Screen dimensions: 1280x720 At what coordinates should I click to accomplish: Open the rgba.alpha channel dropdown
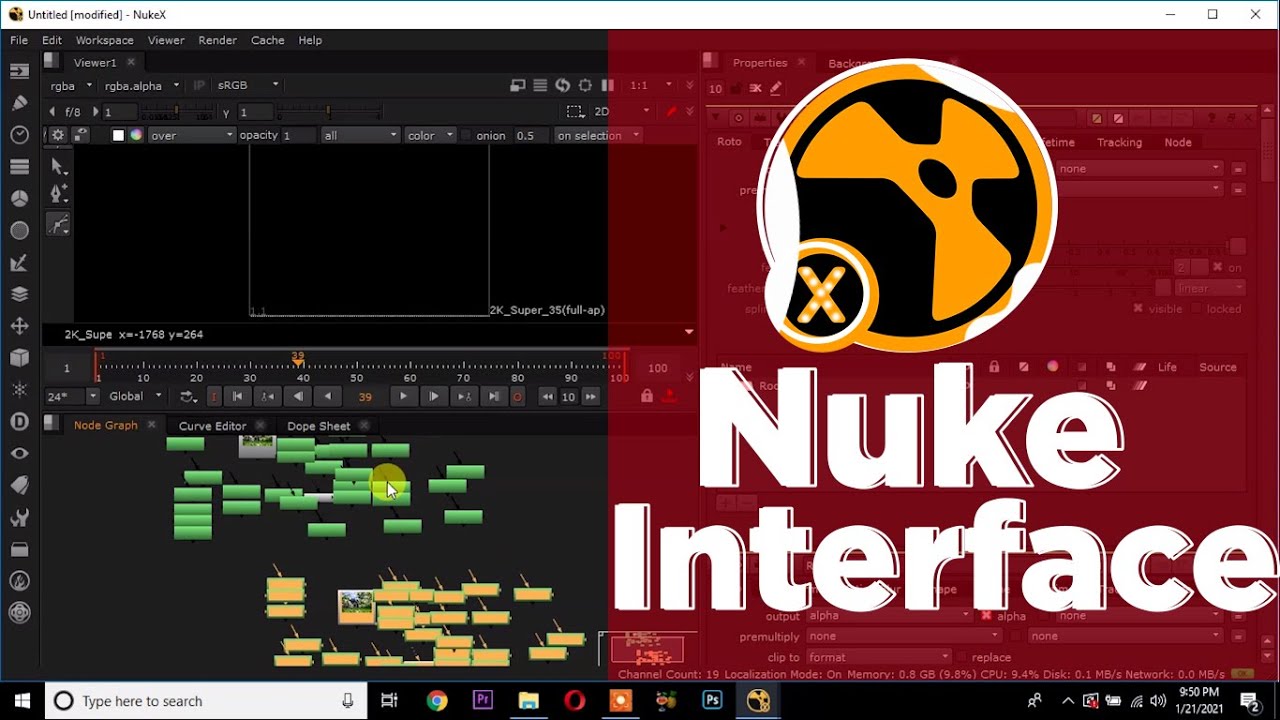142,86
